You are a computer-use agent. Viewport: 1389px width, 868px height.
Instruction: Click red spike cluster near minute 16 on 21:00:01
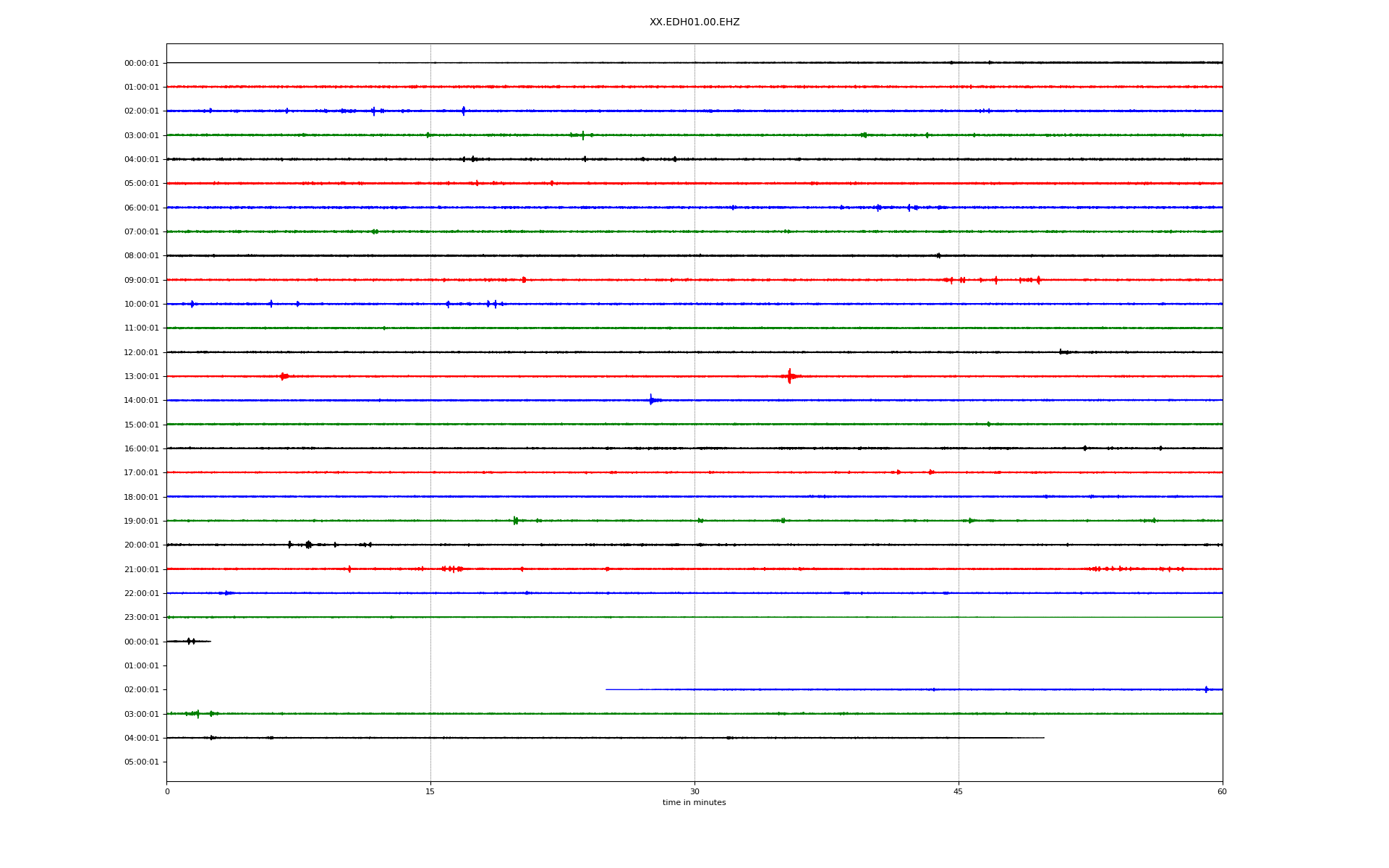click(452, 569)
